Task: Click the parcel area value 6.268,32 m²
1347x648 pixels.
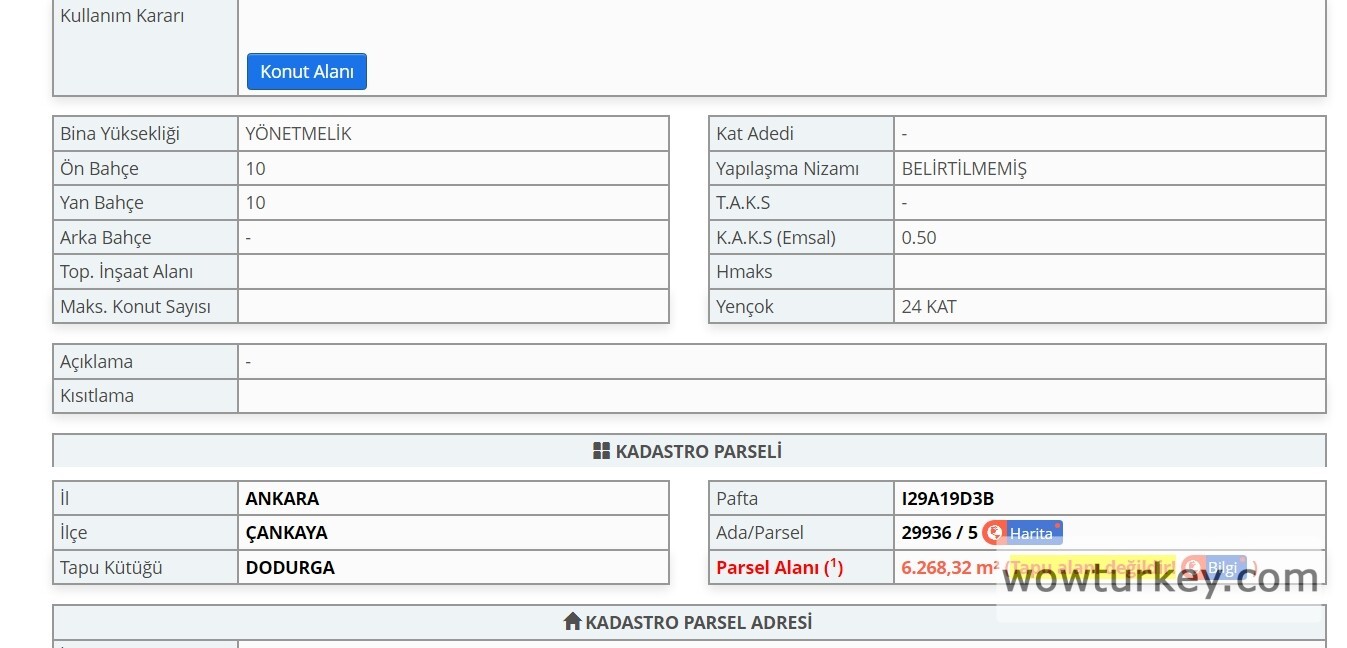Action: (949, 568)
